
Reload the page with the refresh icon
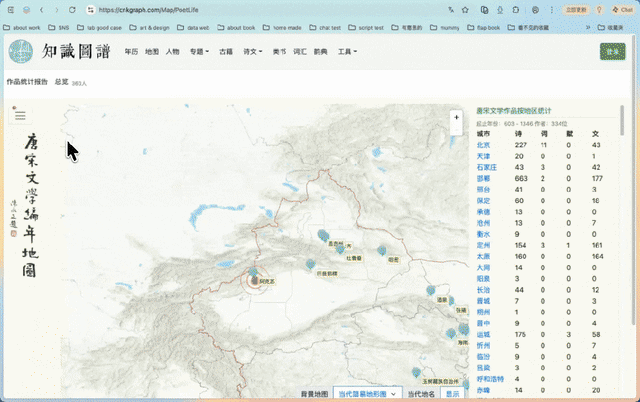coord(72,10)
